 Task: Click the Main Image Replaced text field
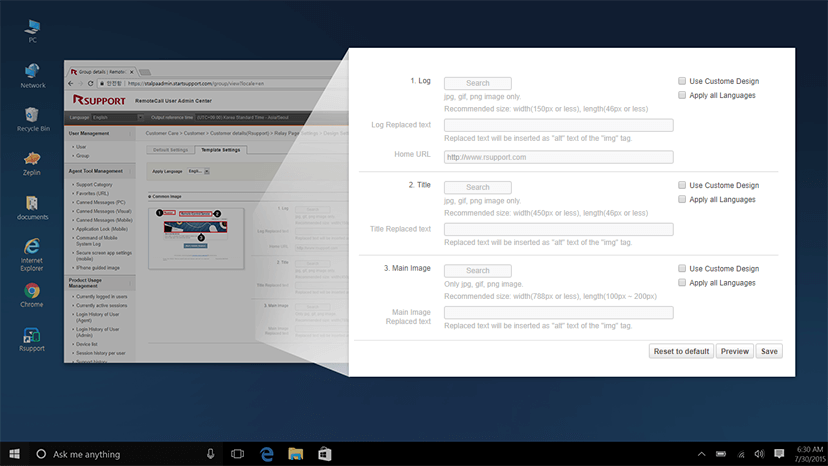click(x=558, y=312)
